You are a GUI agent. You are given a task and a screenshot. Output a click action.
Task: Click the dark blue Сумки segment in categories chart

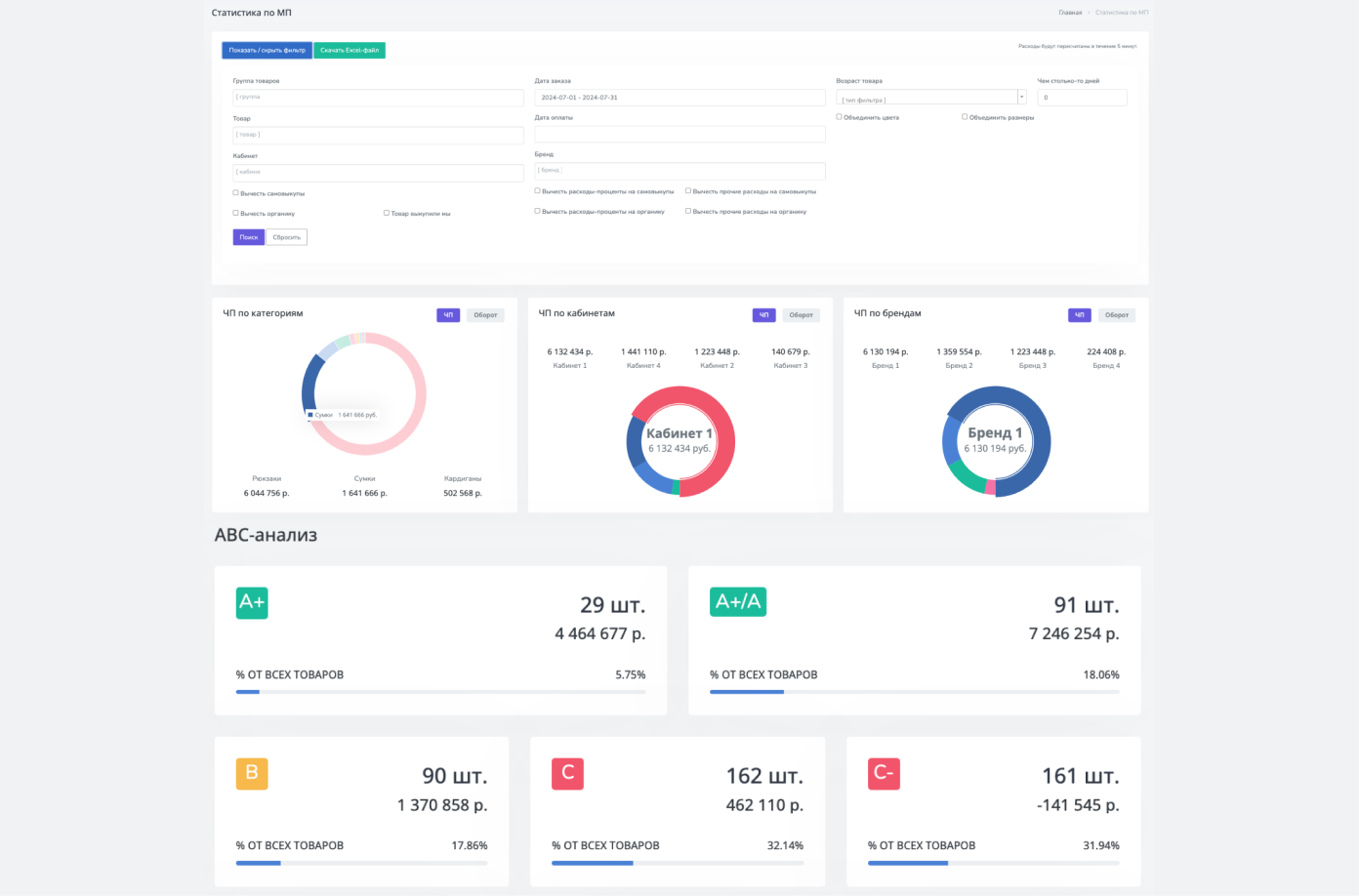(309, 381)
